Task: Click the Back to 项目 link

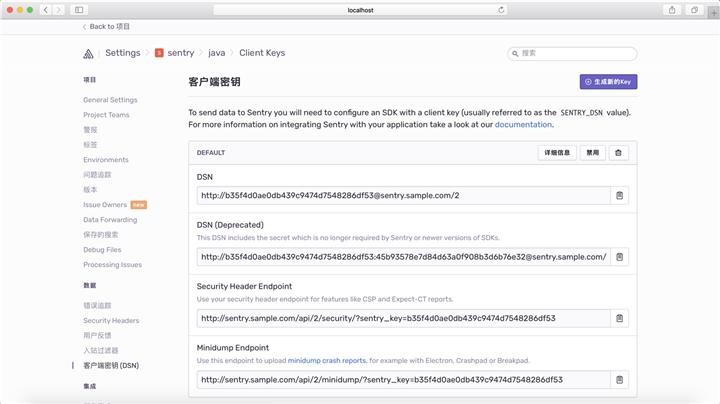Action: click(x=106, y=27)
